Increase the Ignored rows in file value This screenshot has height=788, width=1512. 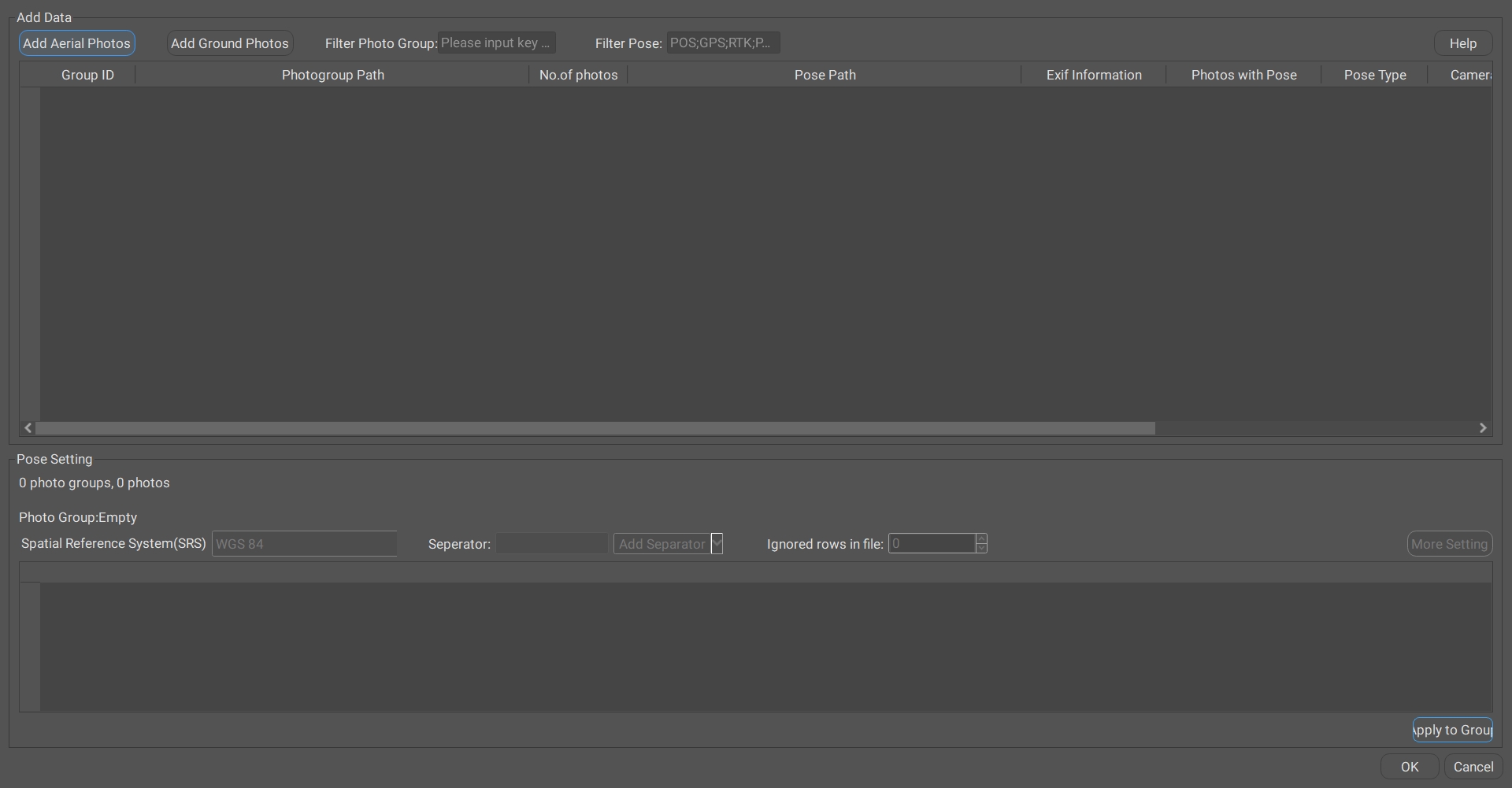coord(981,538)
